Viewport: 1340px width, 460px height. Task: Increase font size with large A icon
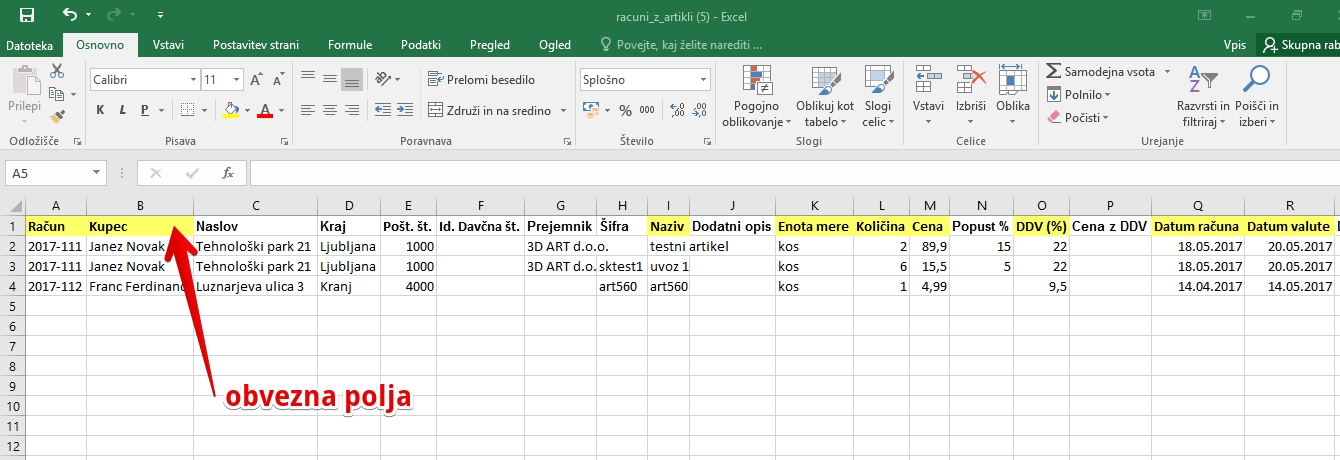click(x=256, y=79)
